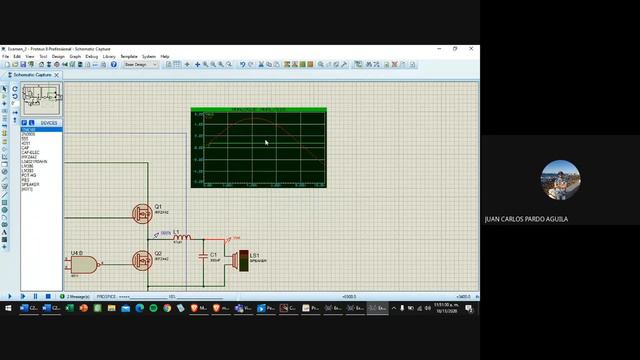Open the Design menu
The height and width of the screenshot is (360, 640).
click(x=58, y=57)
